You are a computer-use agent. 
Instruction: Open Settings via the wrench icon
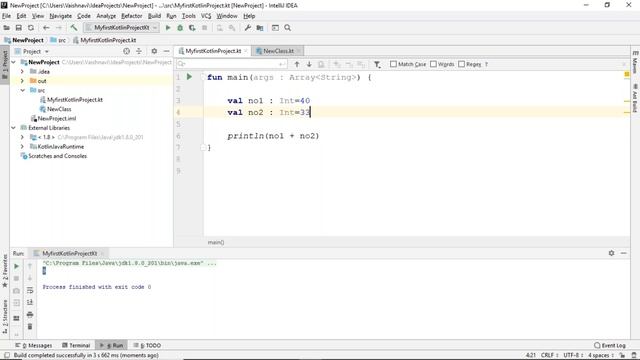coord(247,28)
